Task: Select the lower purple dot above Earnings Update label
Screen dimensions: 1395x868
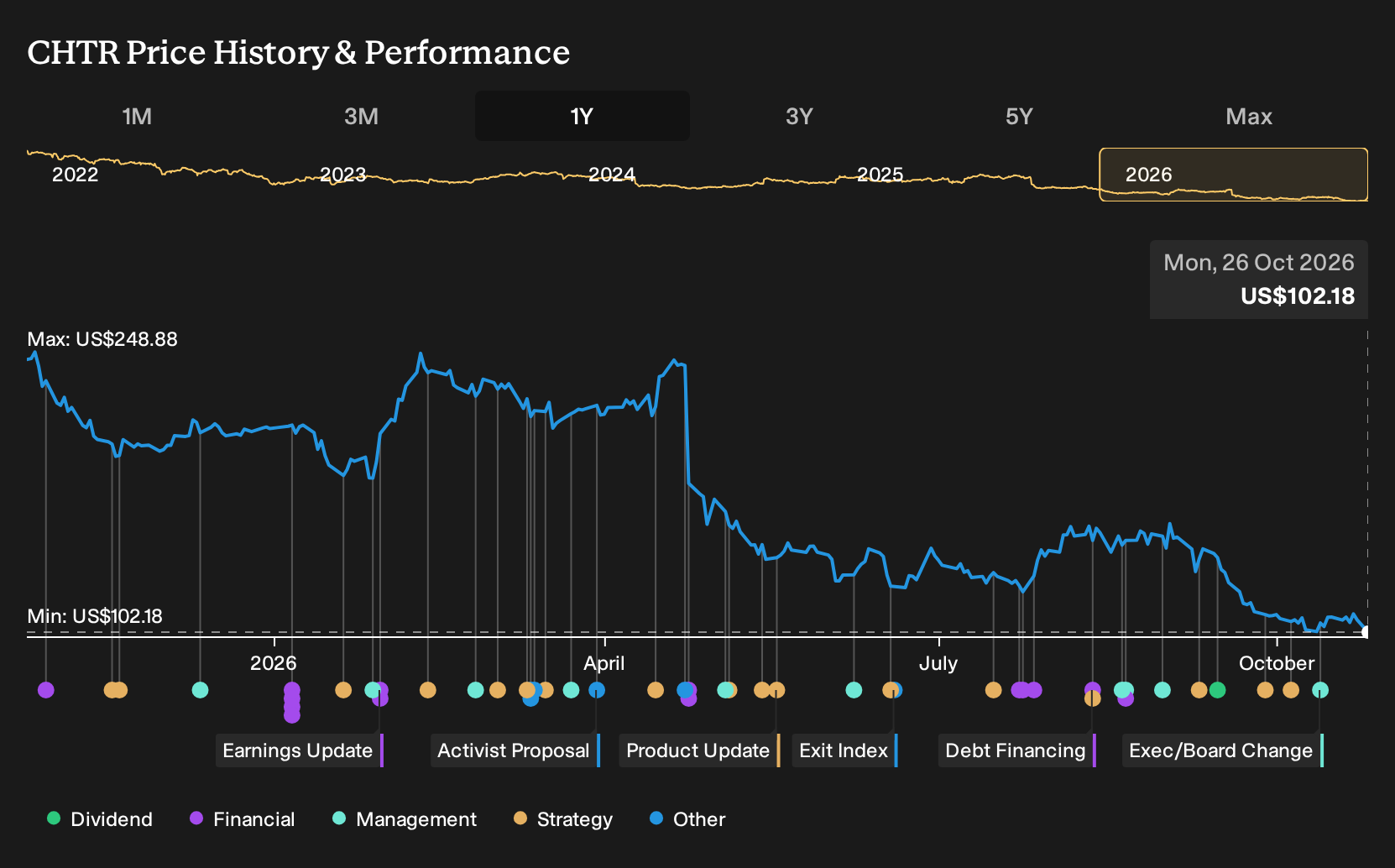Action: [x=380, y=698]
